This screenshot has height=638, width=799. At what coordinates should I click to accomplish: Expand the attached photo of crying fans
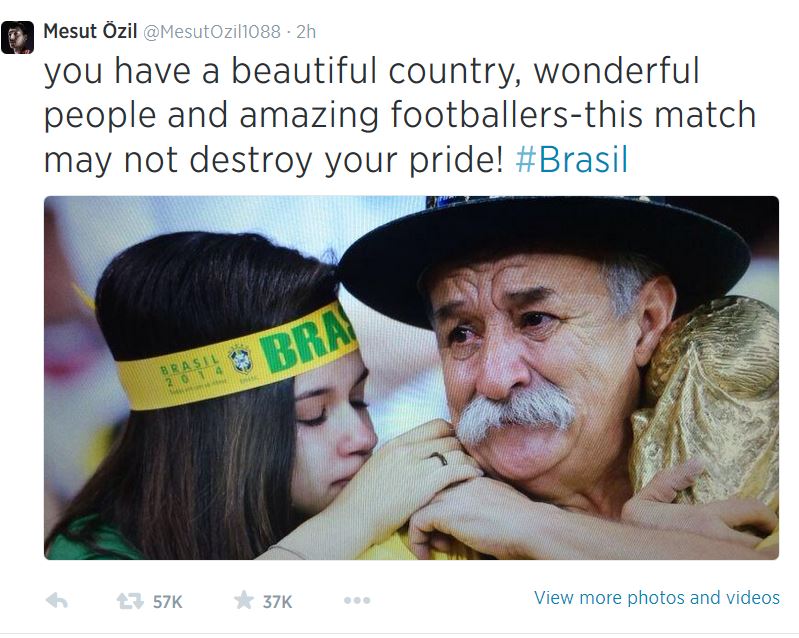(x=411, y=377)
